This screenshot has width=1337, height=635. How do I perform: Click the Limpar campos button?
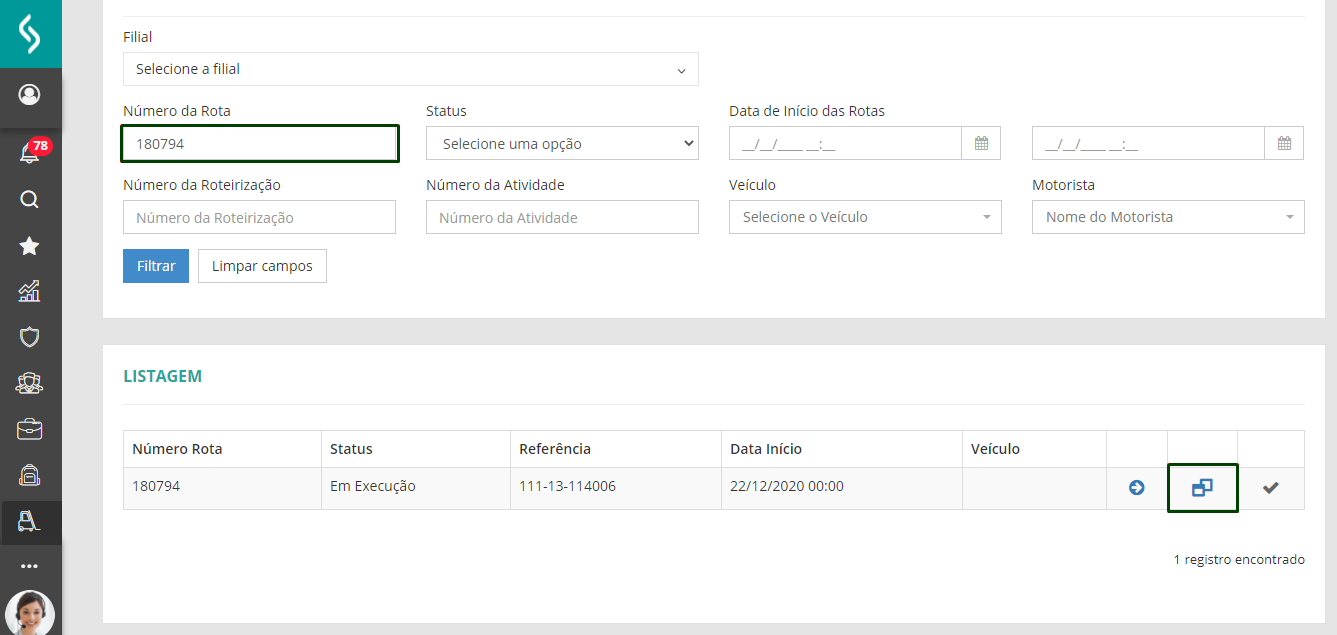tap(262, 266)
